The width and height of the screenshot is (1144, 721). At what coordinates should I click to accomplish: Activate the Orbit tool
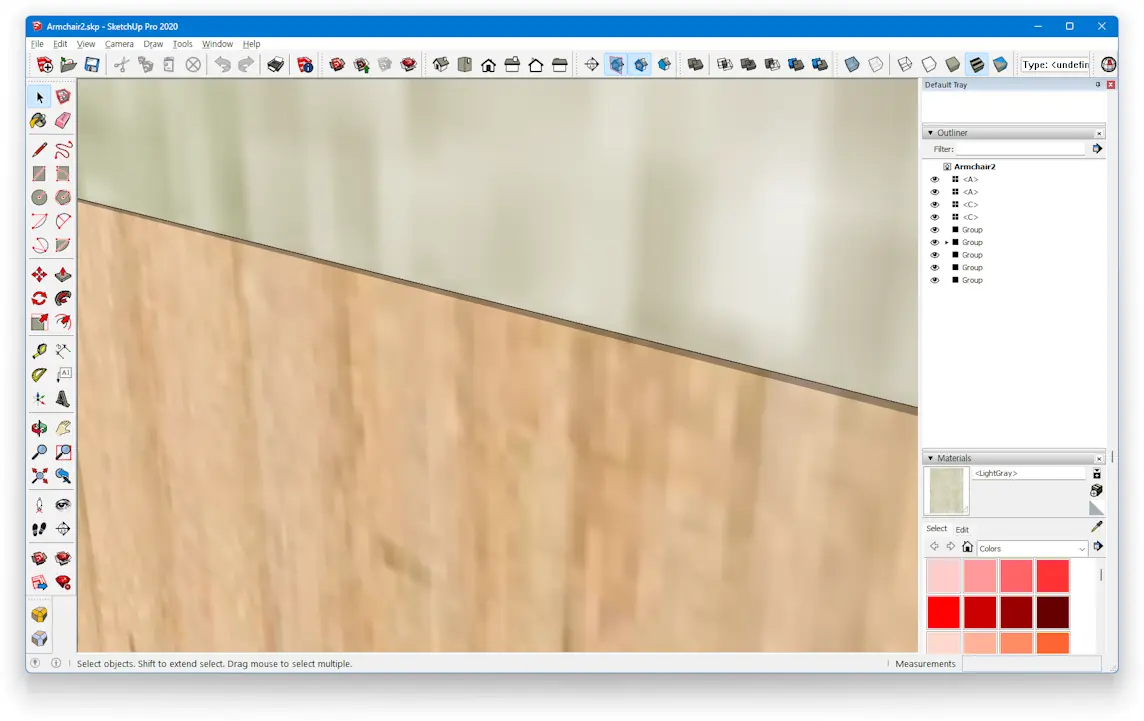(x=39, y=428)
